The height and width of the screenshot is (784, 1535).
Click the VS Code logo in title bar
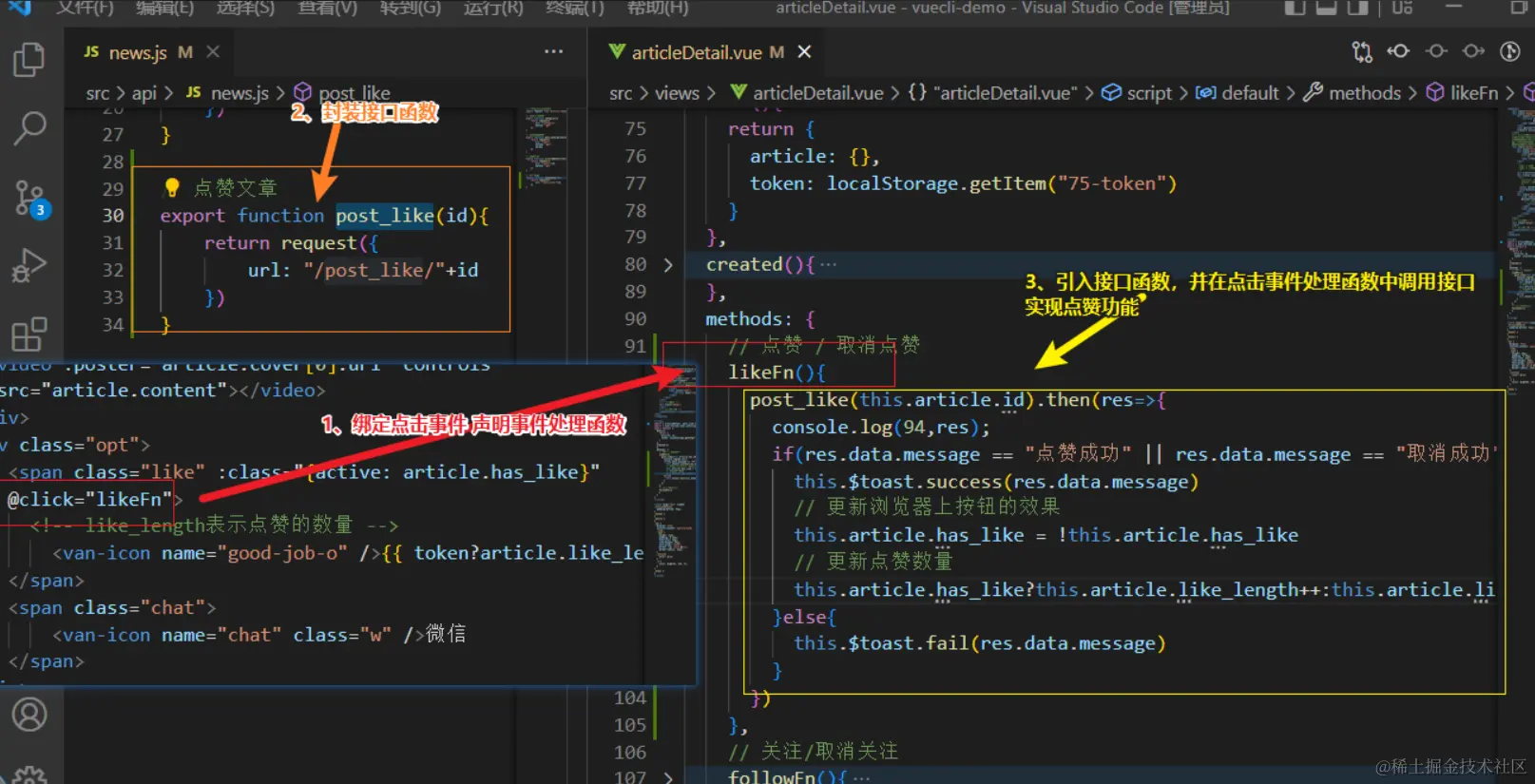[19, 7]
